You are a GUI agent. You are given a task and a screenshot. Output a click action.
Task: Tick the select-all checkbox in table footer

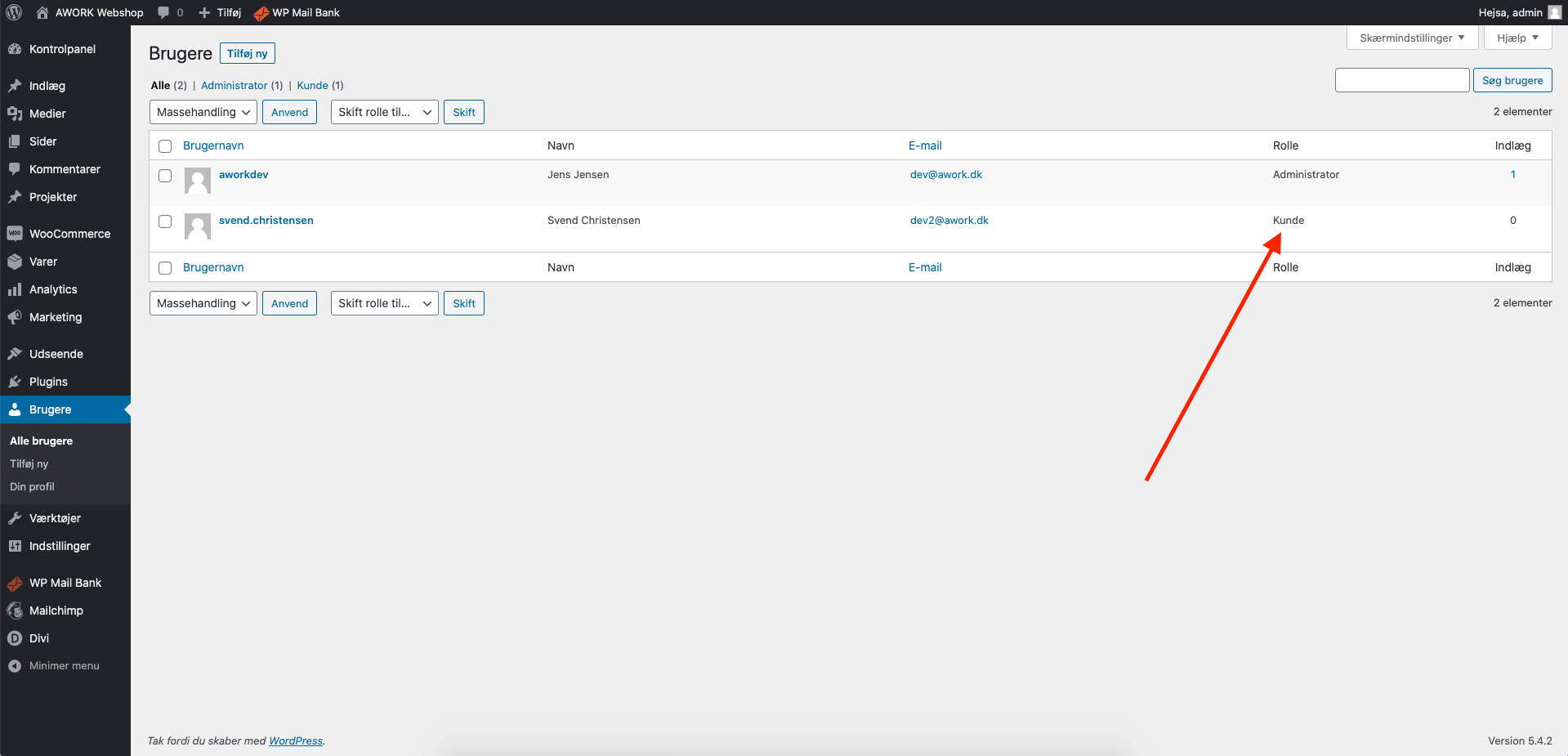coord(165,268)
